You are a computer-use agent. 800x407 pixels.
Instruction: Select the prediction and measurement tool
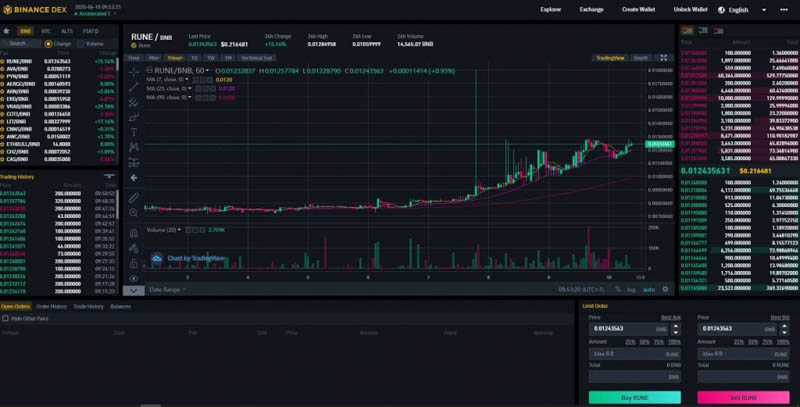[134, 163]
